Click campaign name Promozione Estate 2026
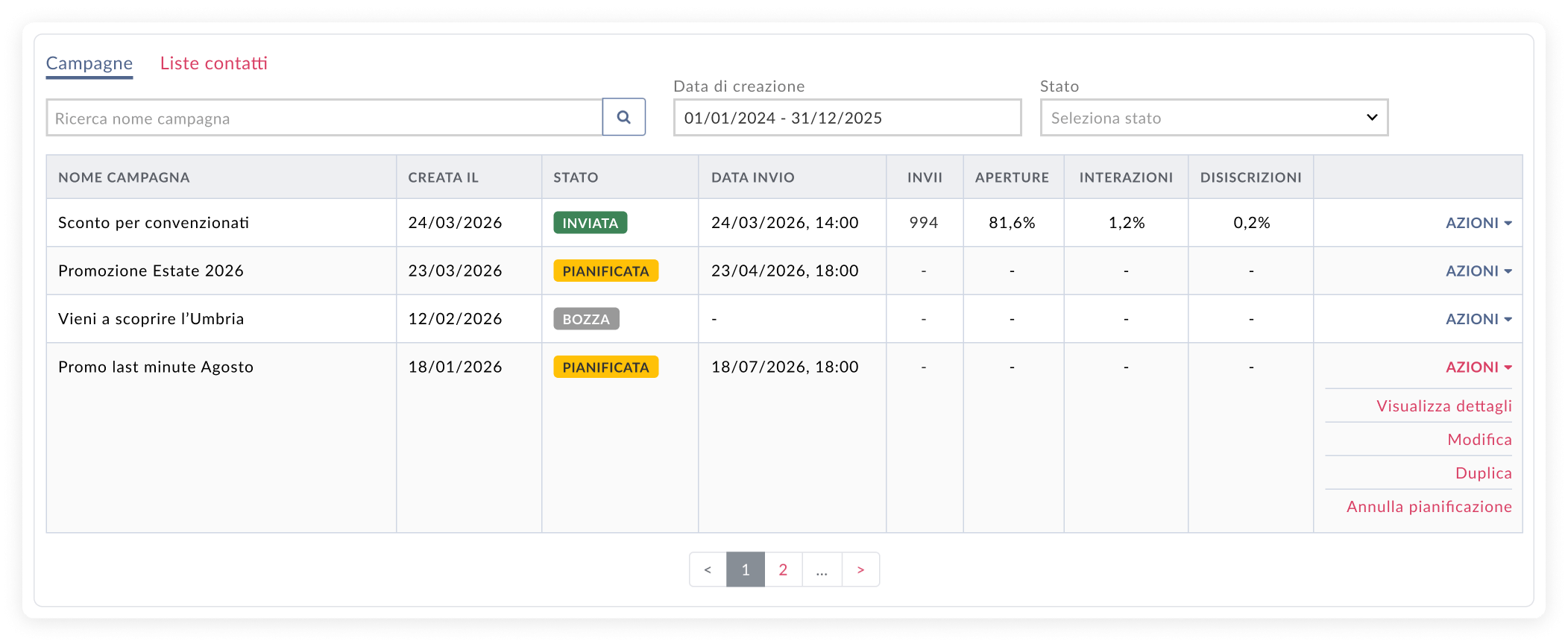The width and height of the screenshot is (1568, 641). [x=151, y=271]
